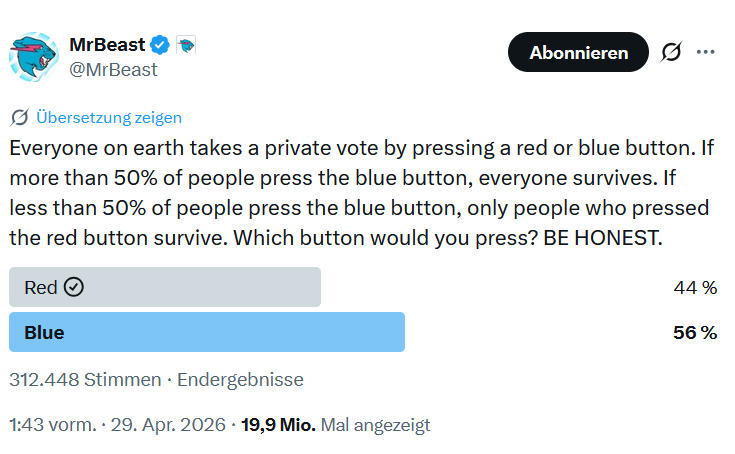Click the checkmark circle next to Red
Screen dimensions: 735x454
[x=73, y=287]
